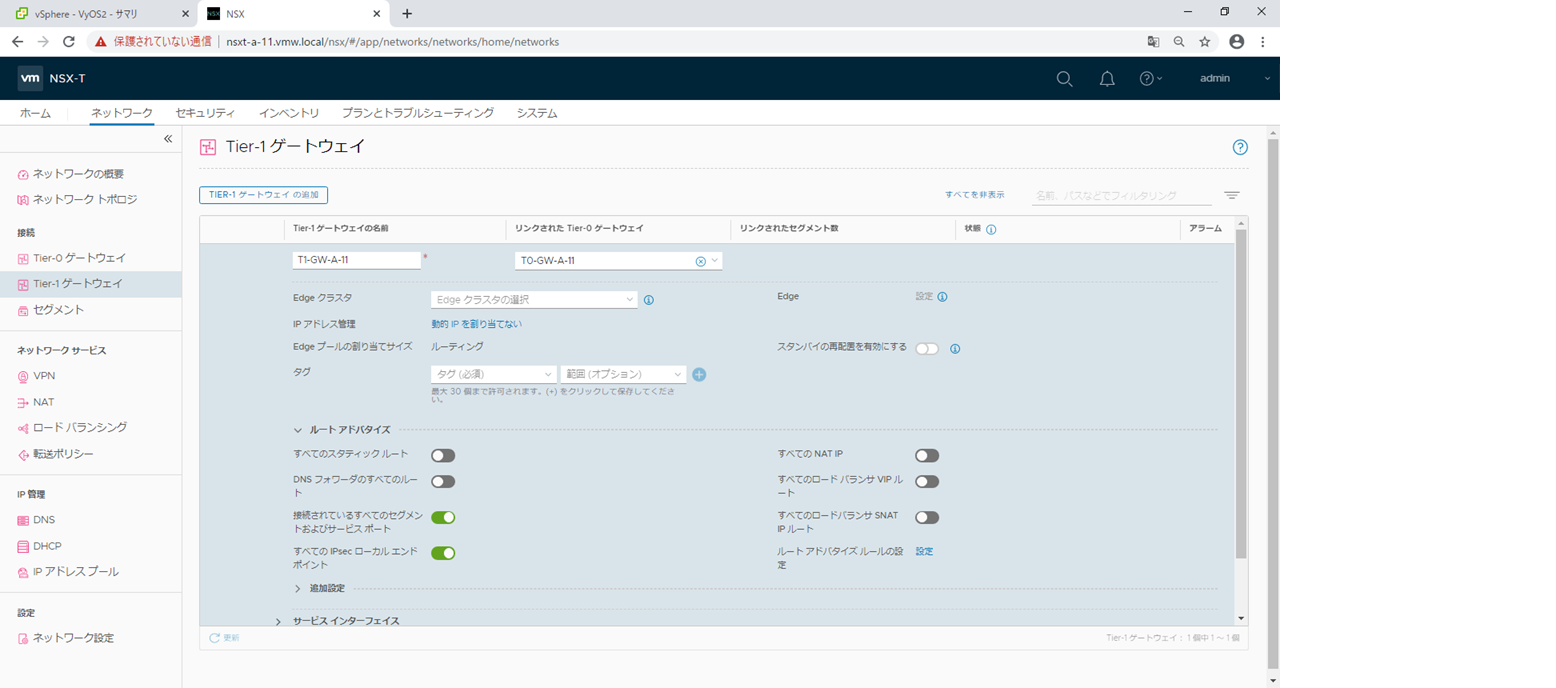Switch to vSphere - VyOS2 browser tab

point(98,14)
